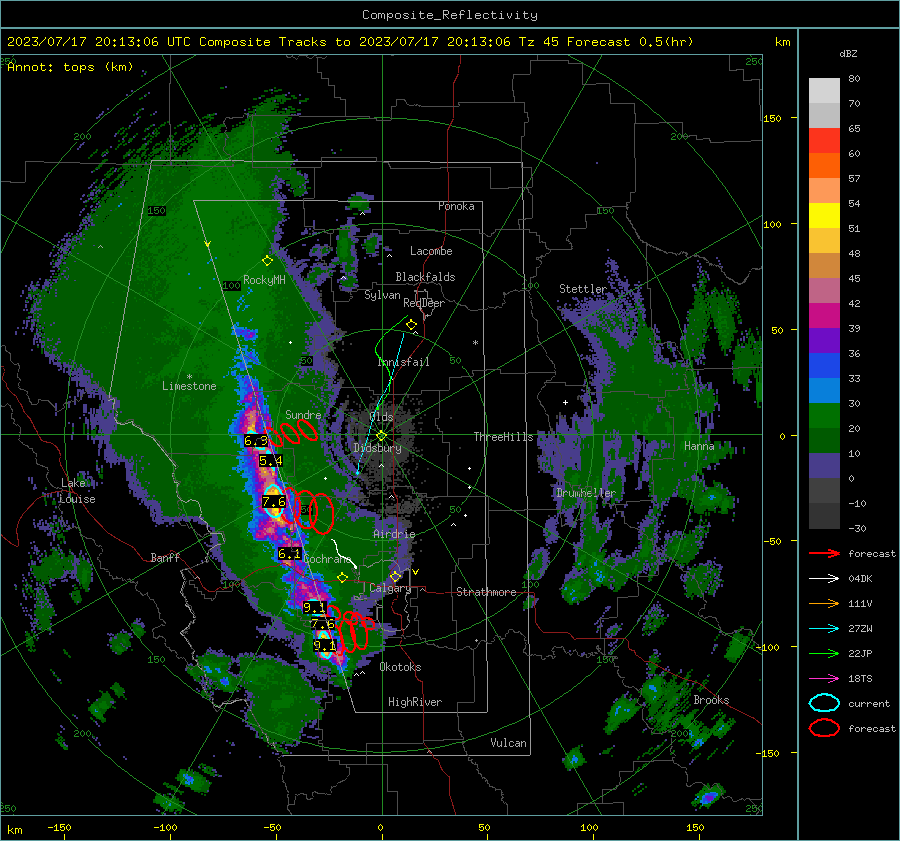This screenshot has height=841, width=900.
Task: Click the red forecast arrow legend icon
Action: (824, 553)
